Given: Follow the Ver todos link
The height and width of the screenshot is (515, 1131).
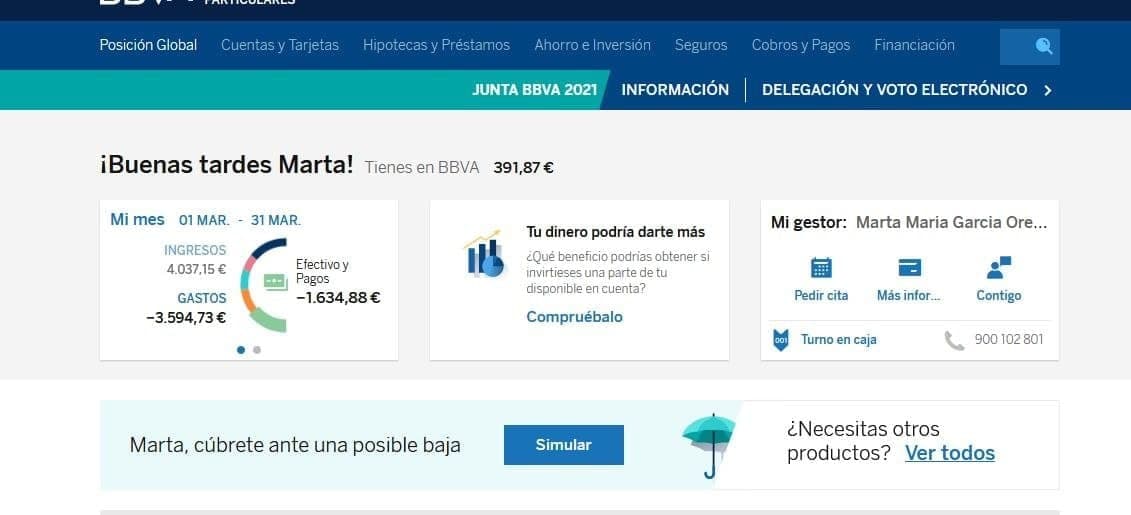Looking at the screenshot, I should coord(949,453).
